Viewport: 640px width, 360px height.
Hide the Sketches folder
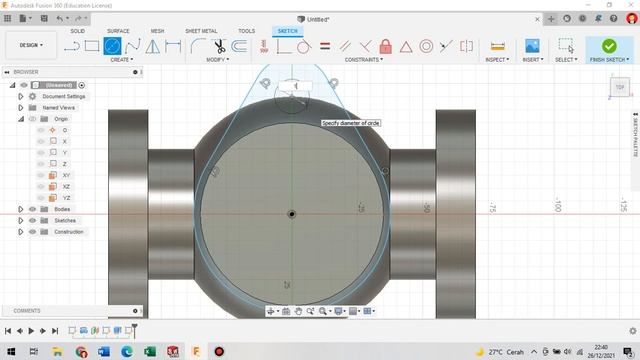pyautogui.click(x=32, y=220)
